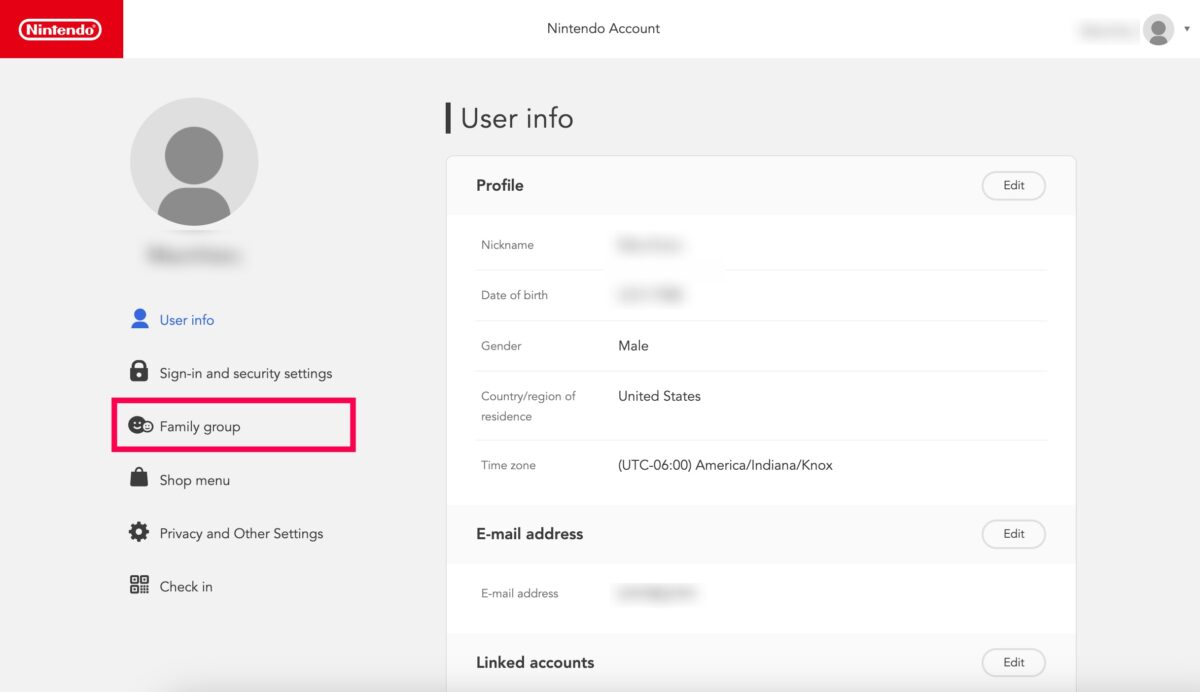Edit the Linked accounts section
This screenshot has height=692, width=1200.
click(1014, 662)
